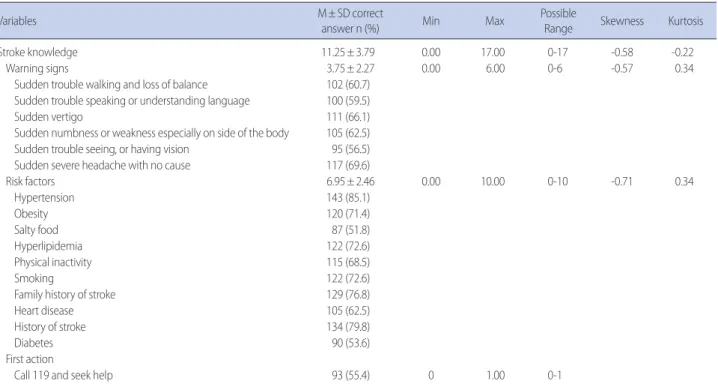The width and height of the screenshot is (718, 387).
Task: Click the kurtosis value '-0.22'
Action: (683, 52)
